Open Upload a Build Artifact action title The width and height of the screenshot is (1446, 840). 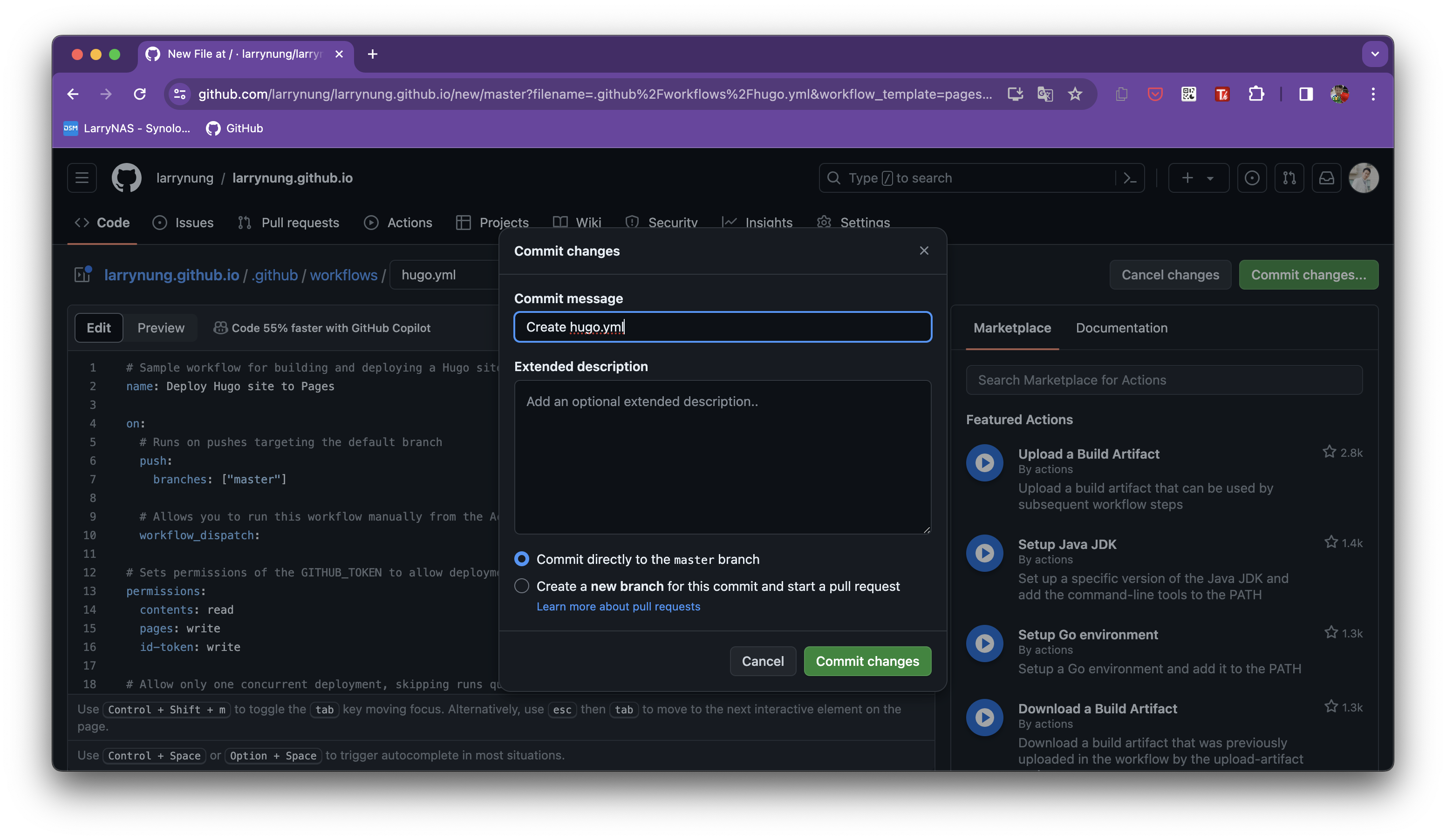1089,454
